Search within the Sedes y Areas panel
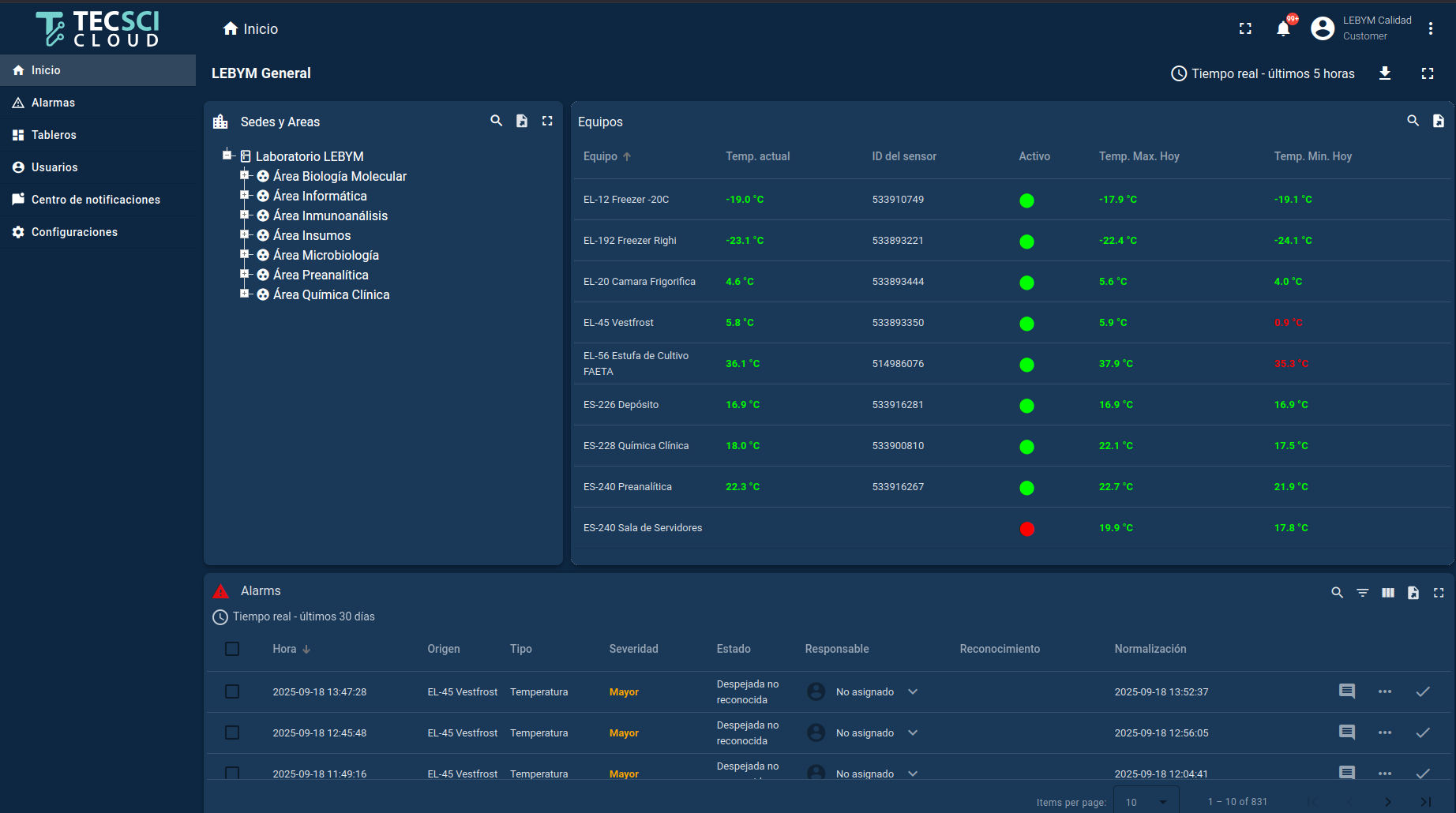This screenshot has height=813, width=1456. pos(497,121)
